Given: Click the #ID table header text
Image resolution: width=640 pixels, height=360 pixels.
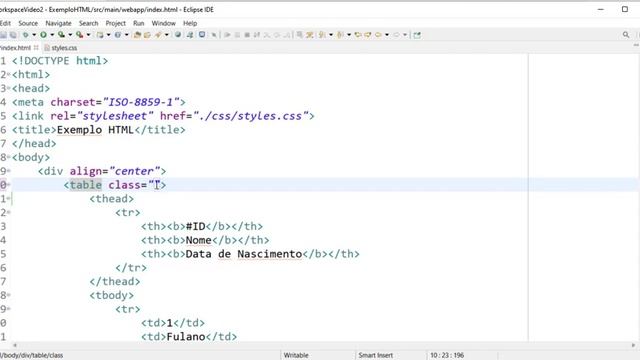Looking at the screenshot, I should (196, 227).
